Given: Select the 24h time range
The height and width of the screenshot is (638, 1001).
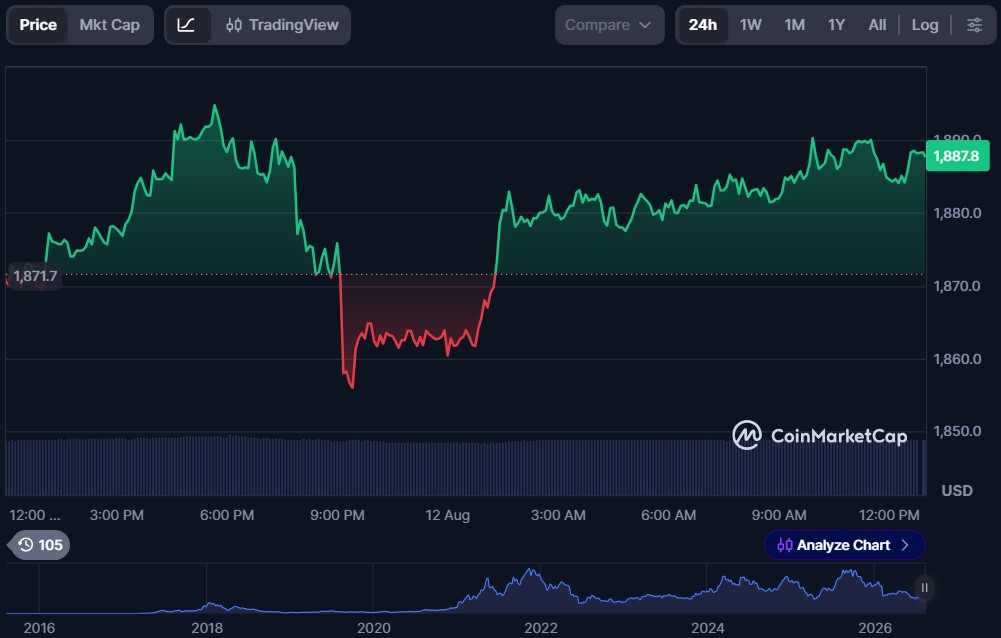Looking at the screenshot, I should click(x=702, y=25).
